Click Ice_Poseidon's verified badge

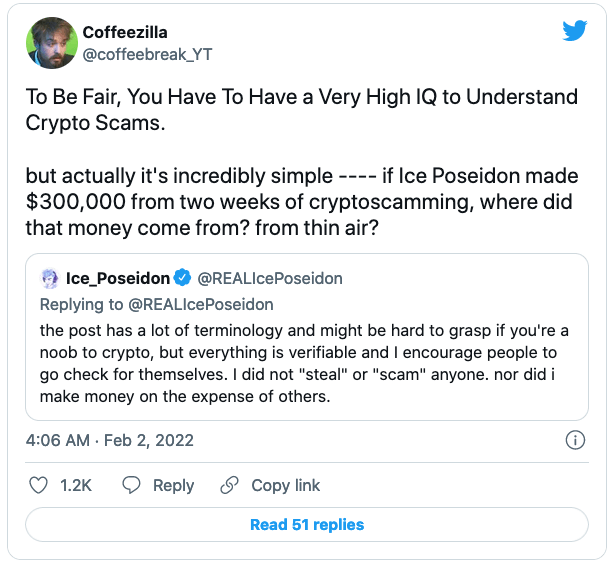coord(183,276)
